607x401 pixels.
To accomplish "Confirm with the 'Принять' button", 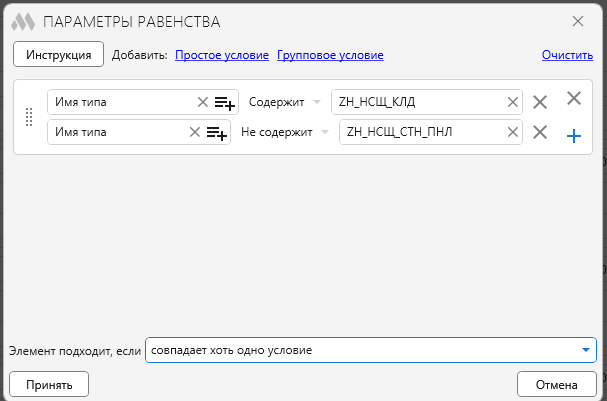I will (49, 384).
